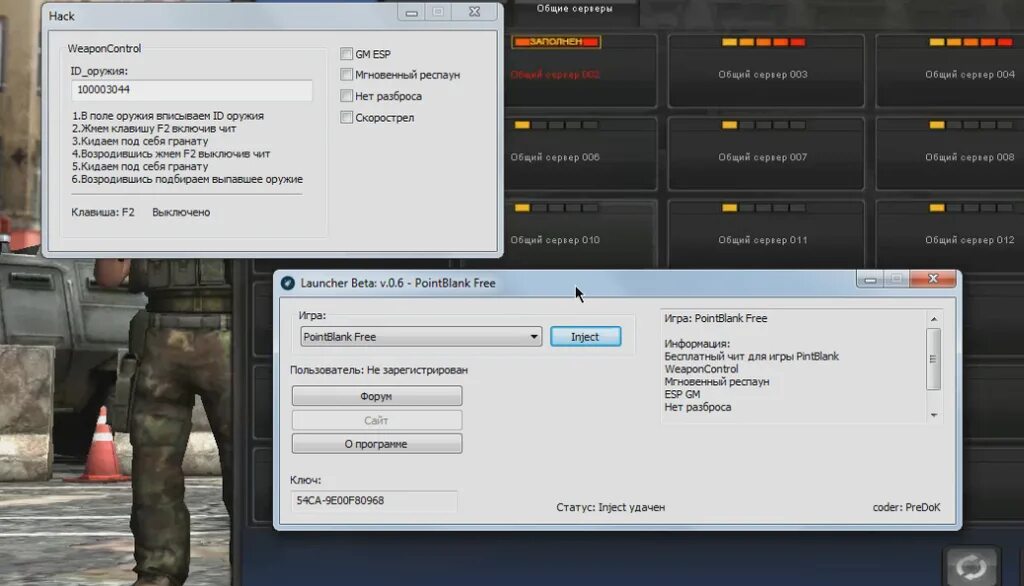Click the 'Выключено' status in Hack window

181,212
